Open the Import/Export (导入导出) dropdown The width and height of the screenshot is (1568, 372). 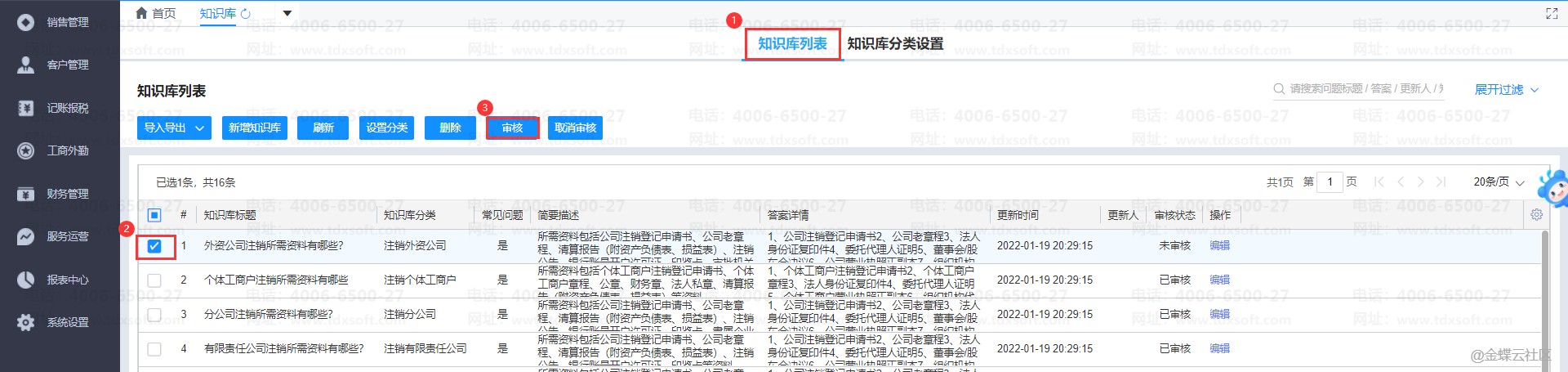tap(175, 128)
